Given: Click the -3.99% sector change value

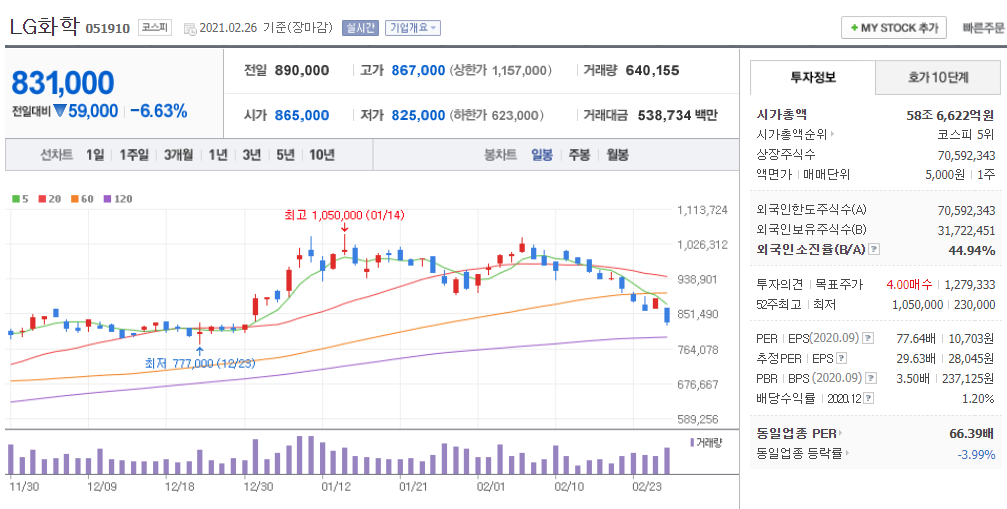Looking at the screenshot, I should click(976, 454).
